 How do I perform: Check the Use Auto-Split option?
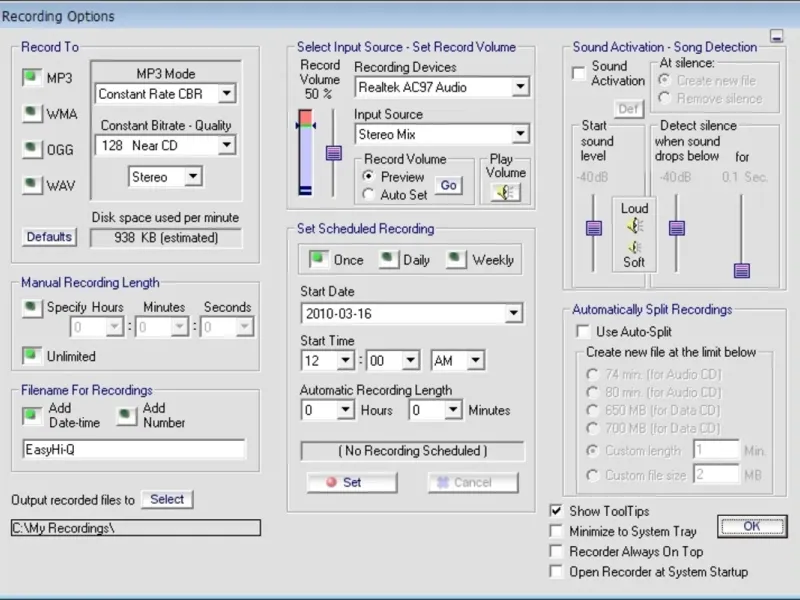pos(583,331)
